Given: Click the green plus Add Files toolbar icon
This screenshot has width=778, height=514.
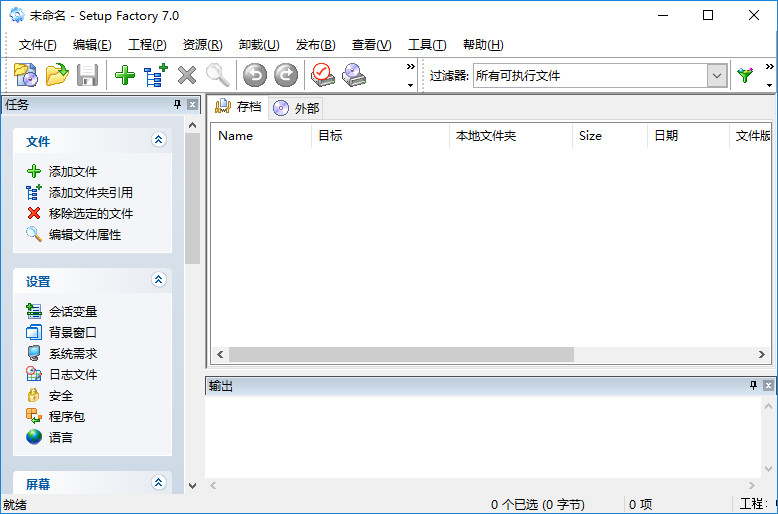Looking at the screenshot, I should (x=125, y=75).
